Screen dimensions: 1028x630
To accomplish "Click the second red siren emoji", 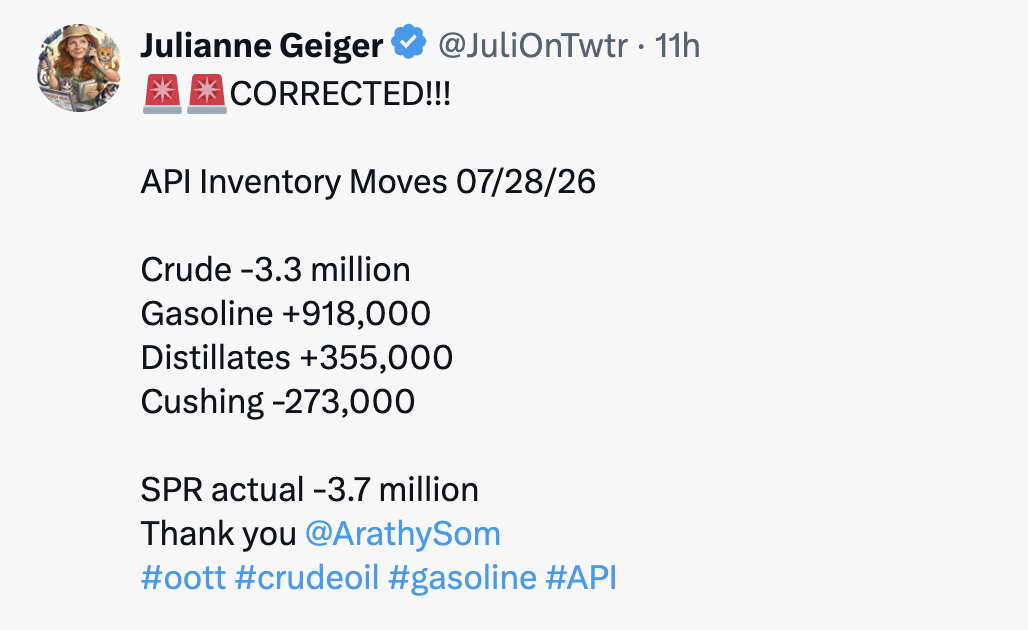I will tap(207, 94).
